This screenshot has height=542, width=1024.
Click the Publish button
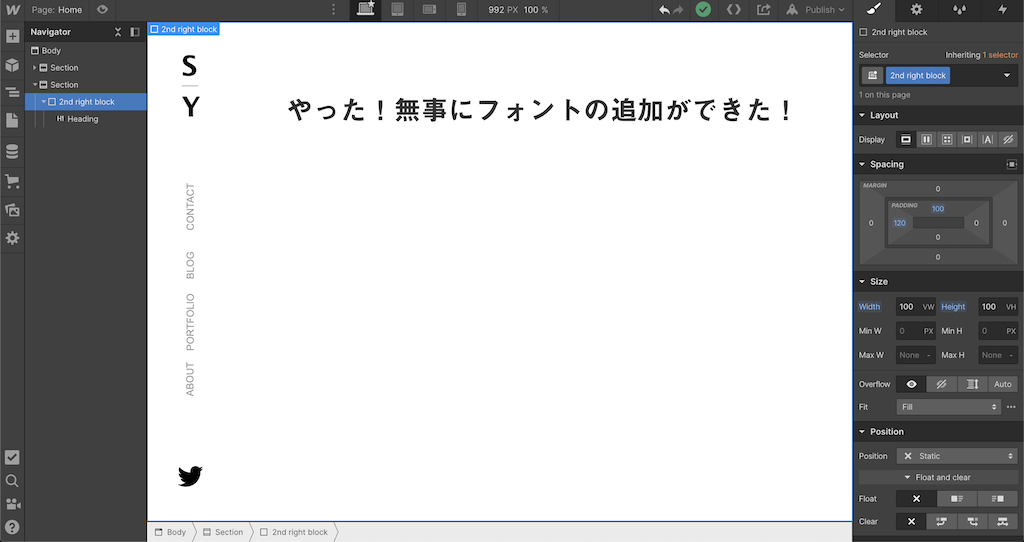click(x=816, y=10)
